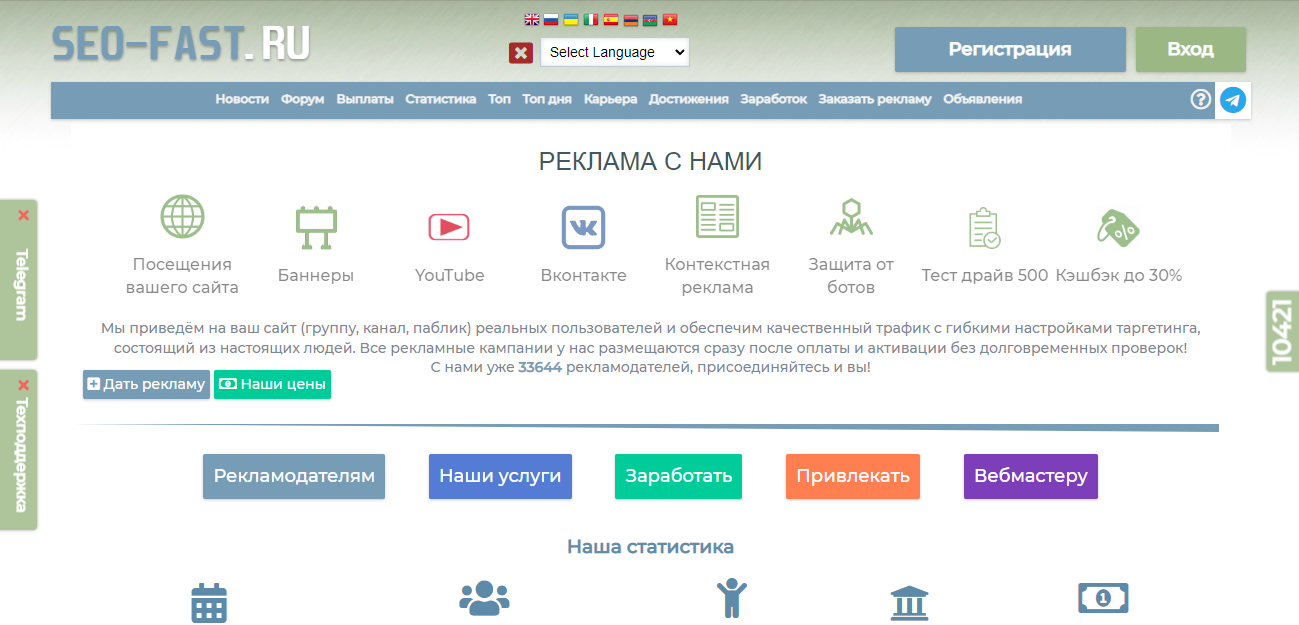Click the SEO-FAST.RU logo
The image size is (1299, 625).
[181, 43]
